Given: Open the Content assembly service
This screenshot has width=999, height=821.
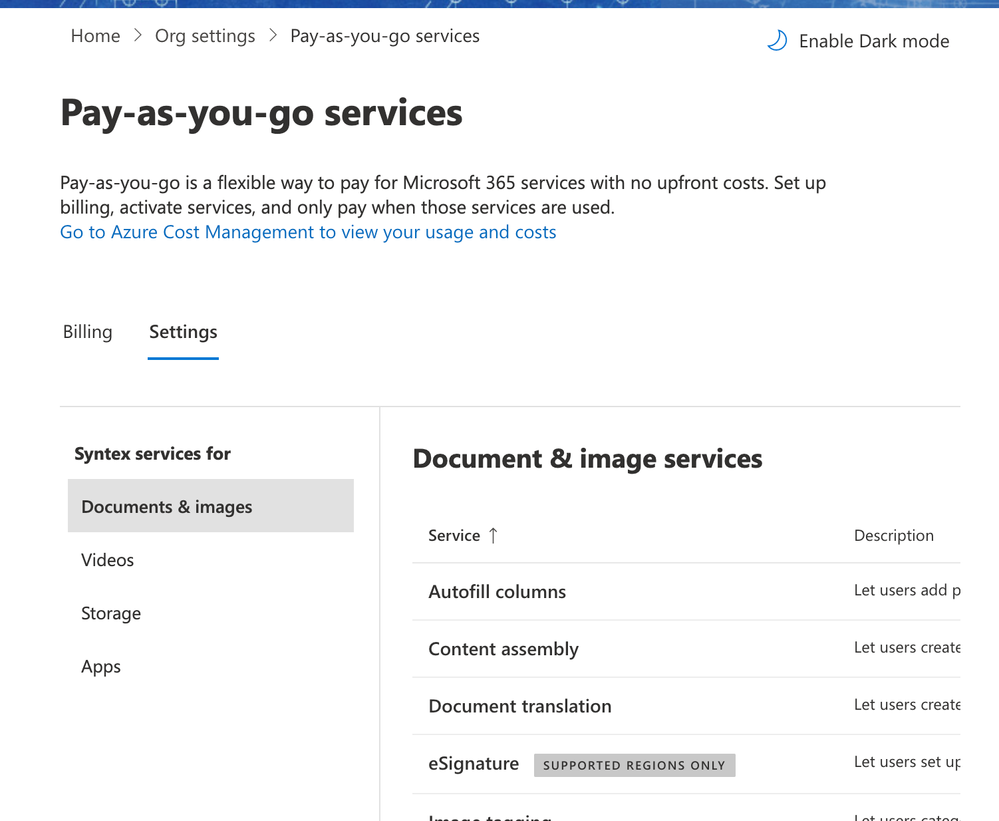Looking at the screenshot, I should [503, 649].
